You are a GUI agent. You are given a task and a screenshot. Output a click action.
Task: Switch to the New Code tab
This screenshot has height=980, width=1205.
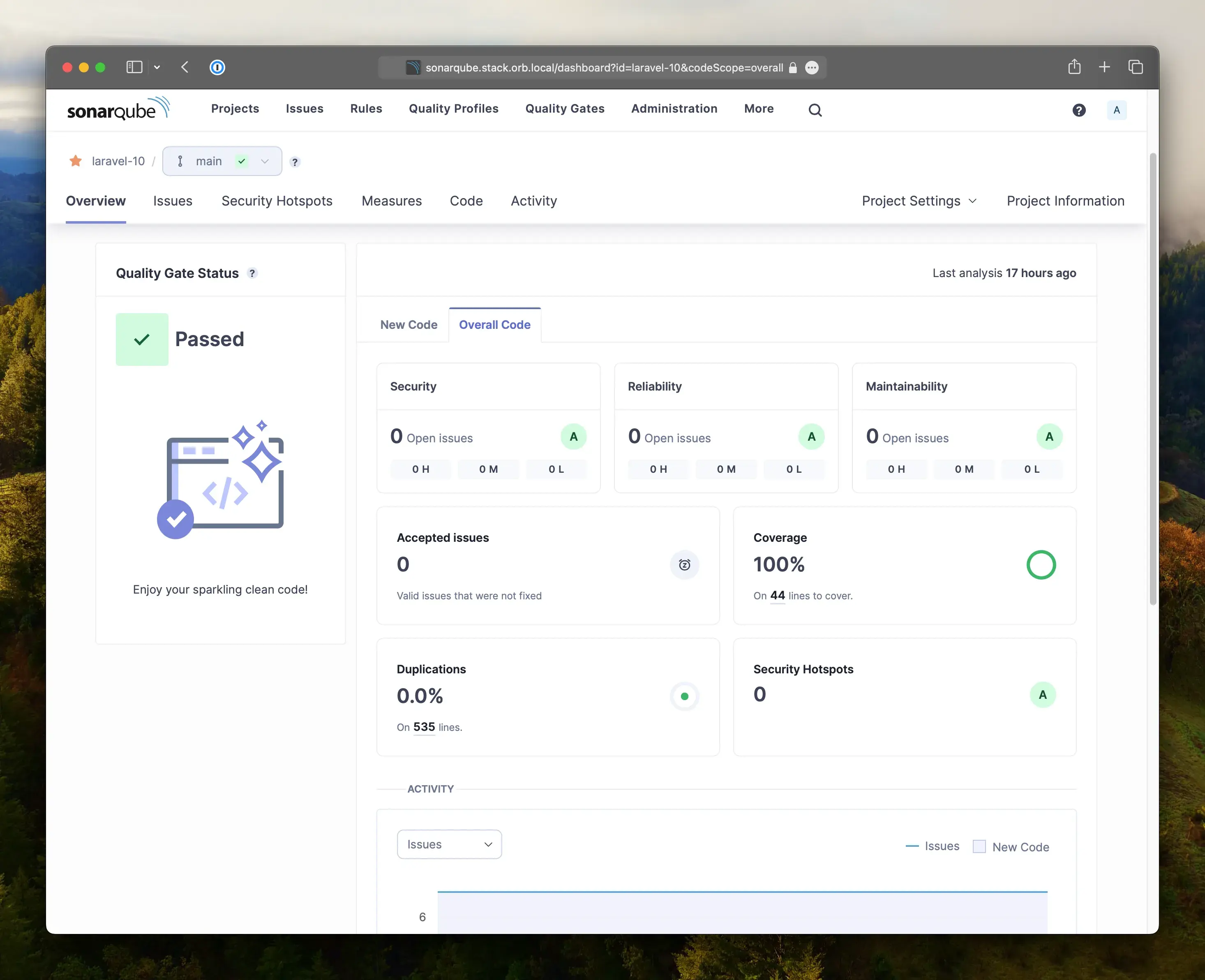pyautogui.click(x=409, y=325)
